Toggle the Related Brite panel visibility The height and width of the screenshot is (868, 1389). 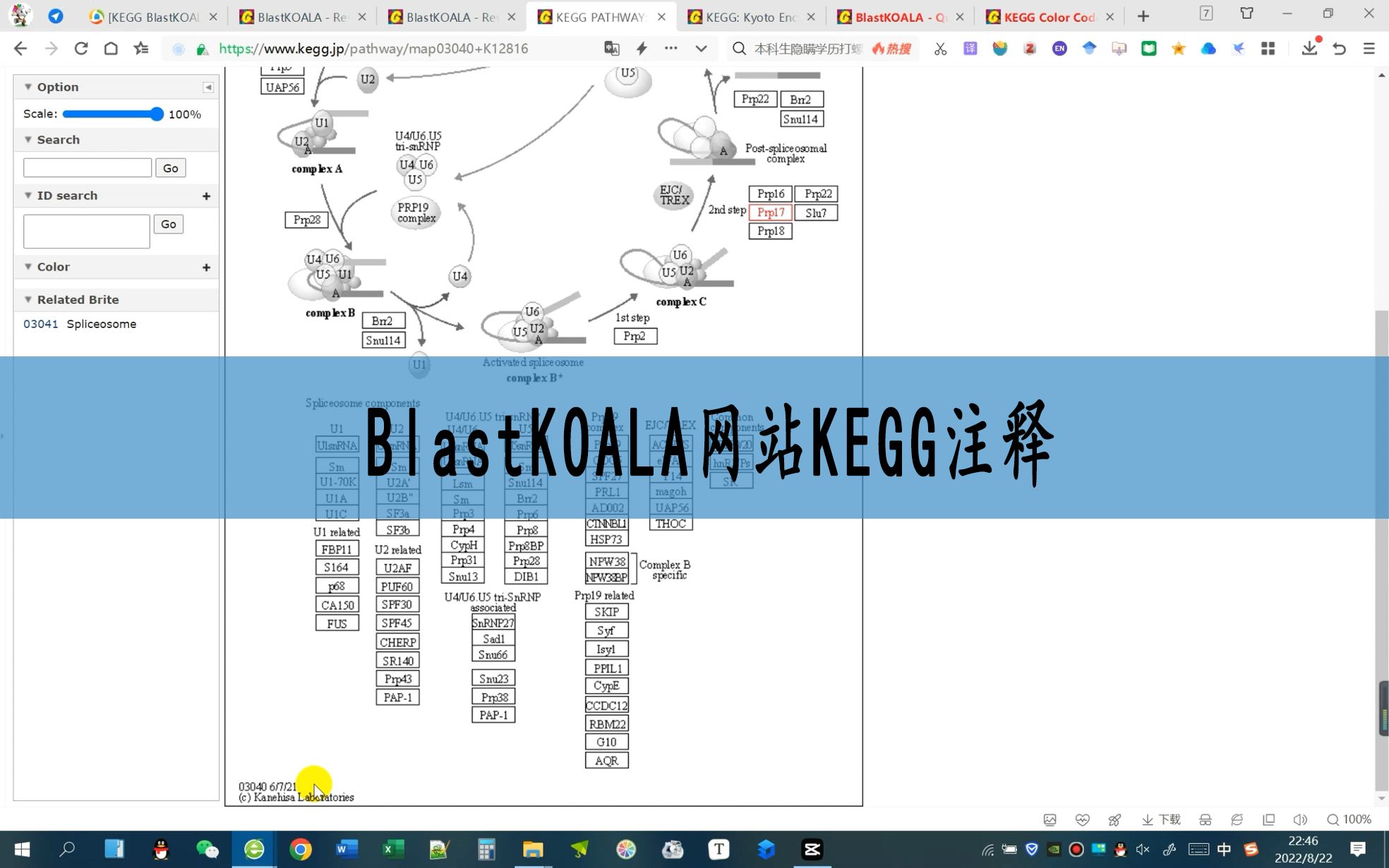click(28, 298)
